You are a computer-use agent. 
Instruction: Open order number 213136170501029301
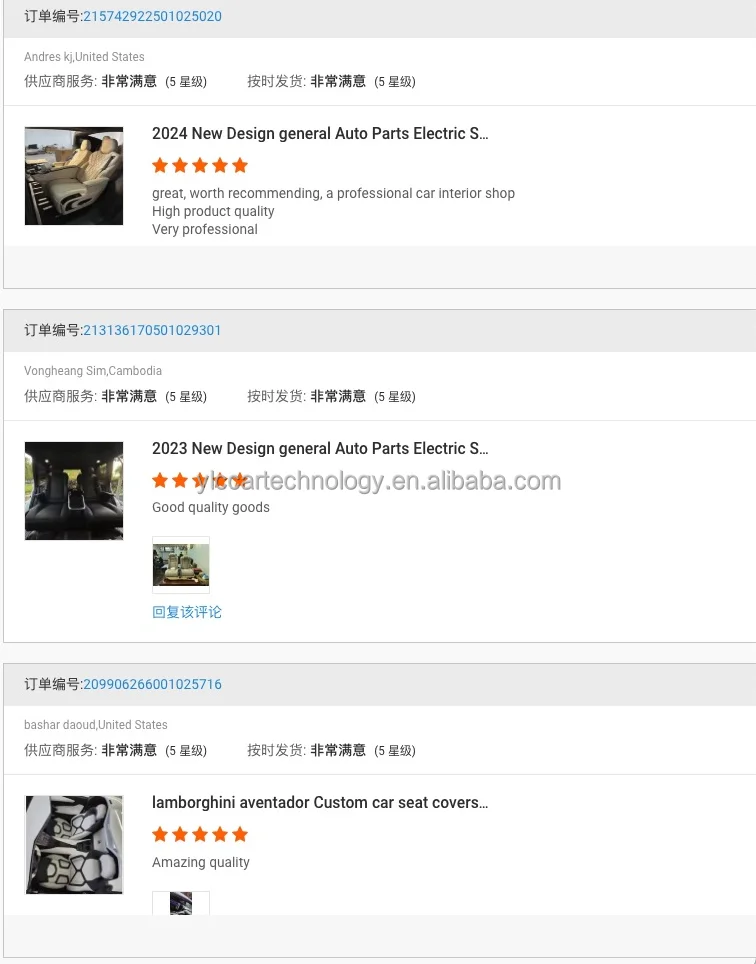click(x=152, y=330)
